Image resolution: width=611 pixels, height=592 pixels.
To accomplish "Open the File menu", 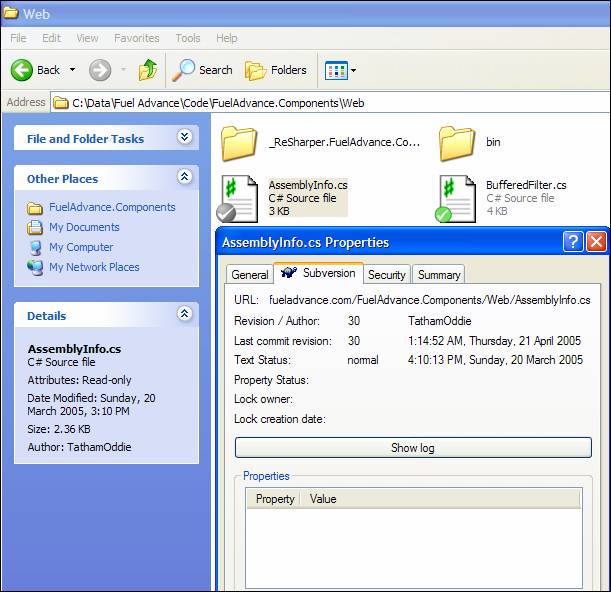I will (x=18, y=38).
